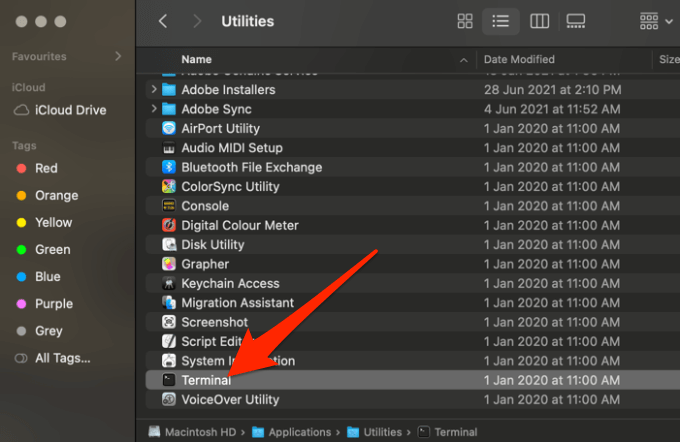Select the Keychain Access icon

pyautogui.click(x=169, y=284)
